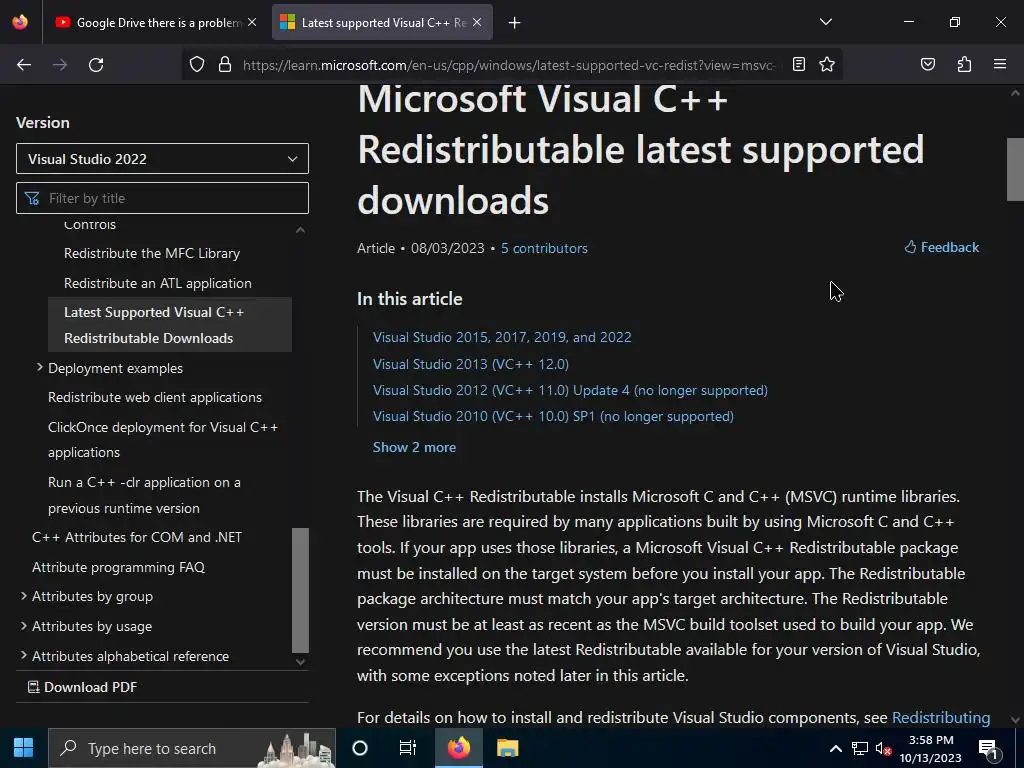Click sidebar scroll up arrow
Viewport: 1024px width, 768px height.
click(x=300, y=229)
